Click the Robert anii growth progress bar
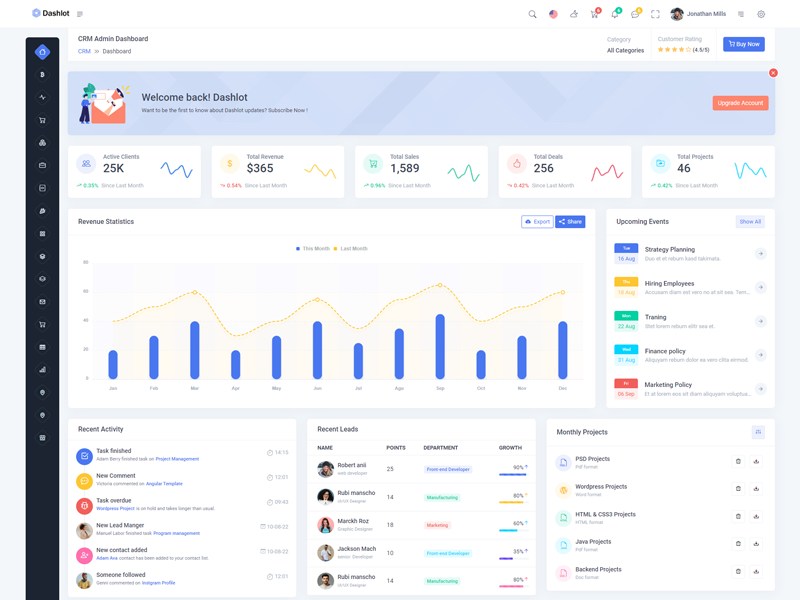This screenshot has height=600, width=800. 512,474
